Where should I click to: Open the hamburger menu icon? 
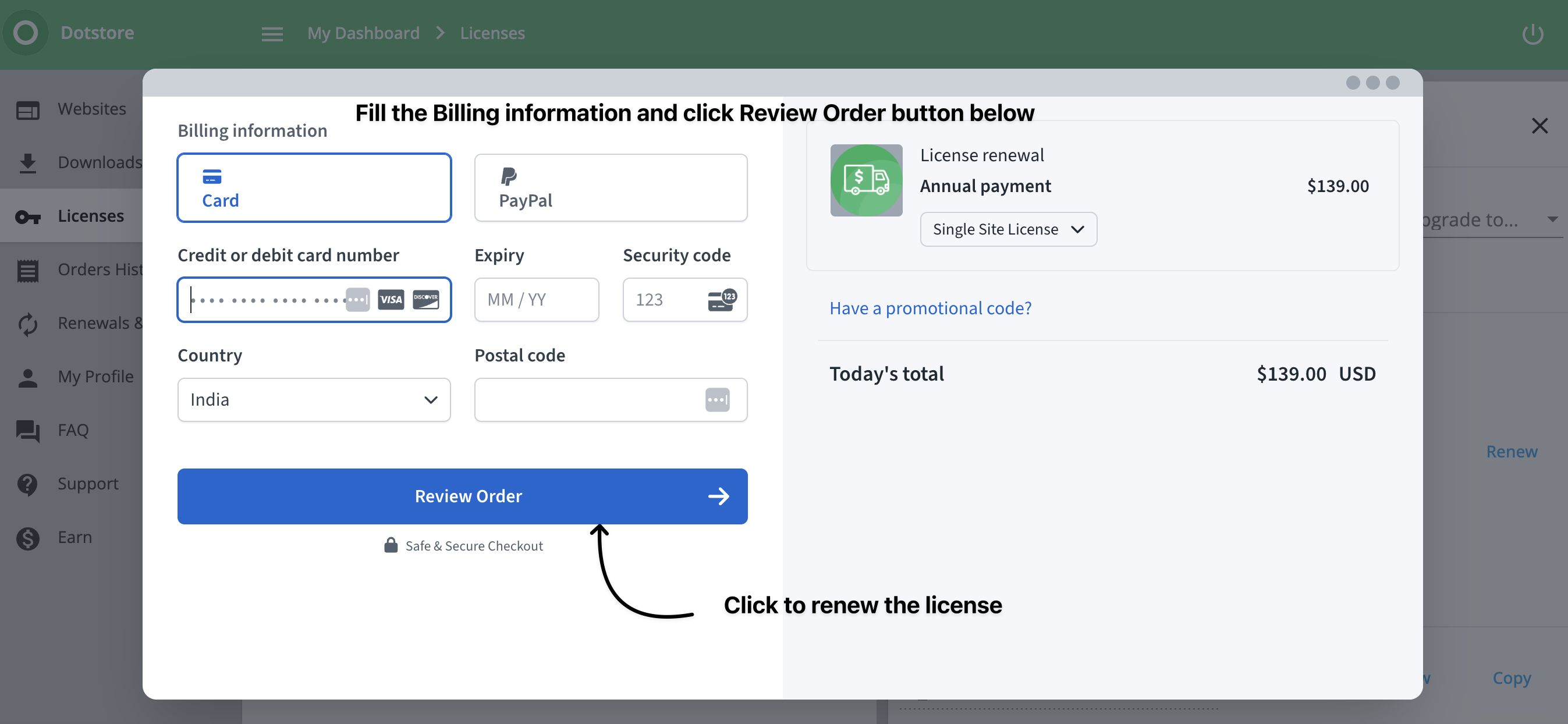pos(272,34)
